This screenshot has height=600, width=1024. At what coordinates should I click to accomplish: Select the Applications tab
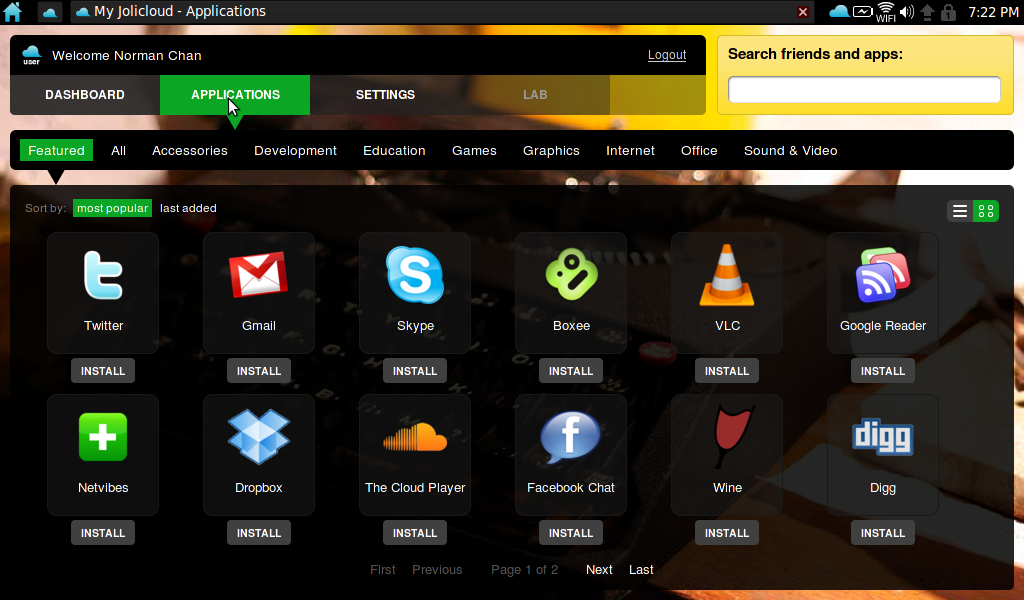(x=235, y=95)
